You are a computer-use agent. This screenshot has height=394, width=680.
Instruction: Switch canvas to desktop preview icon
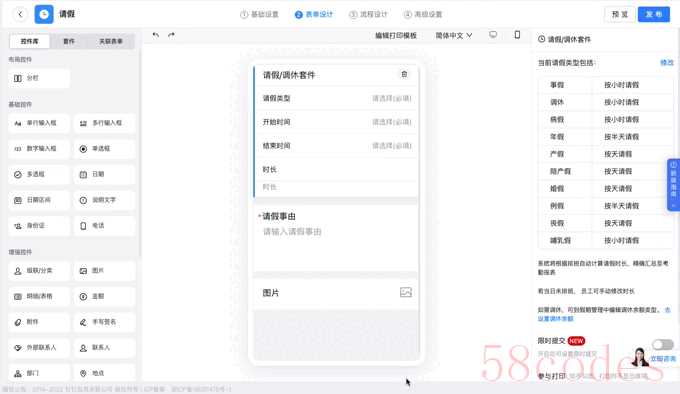(493, 35)
